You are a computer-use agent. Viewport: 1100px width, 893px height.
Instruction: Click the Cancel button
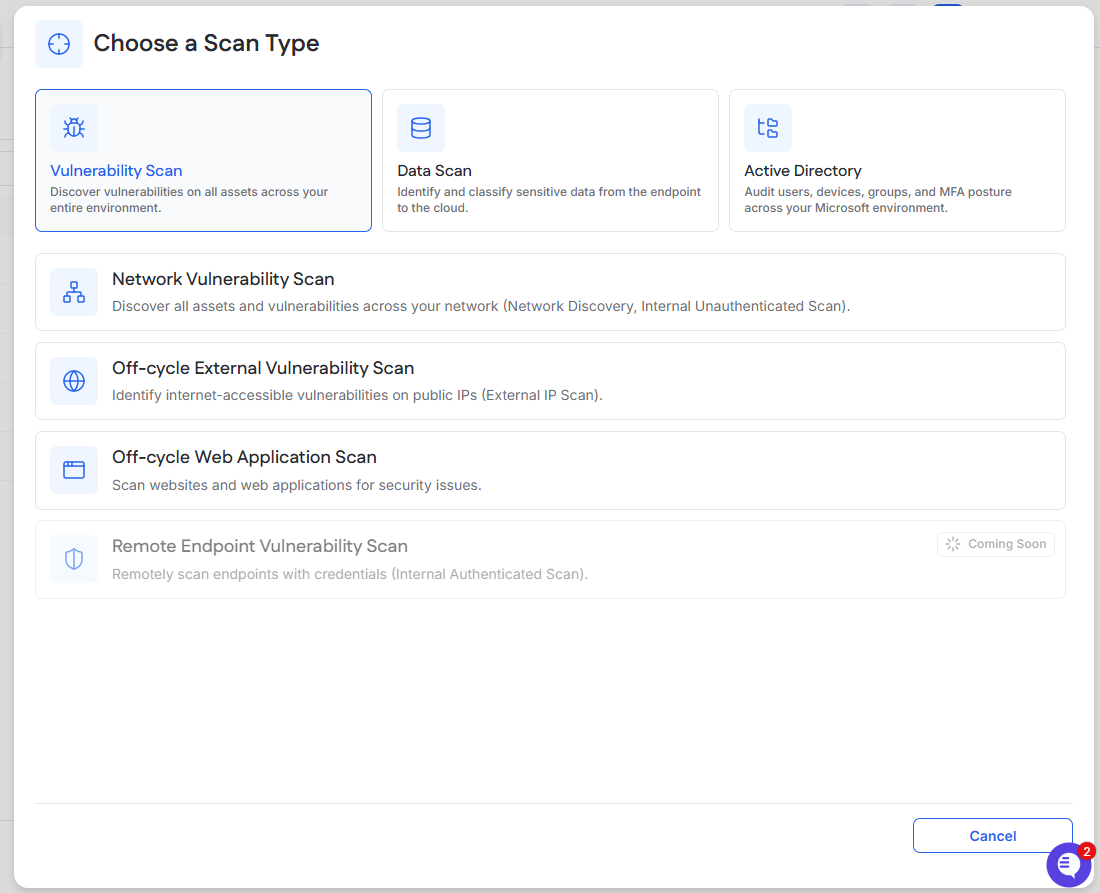(x=993, y=835)
